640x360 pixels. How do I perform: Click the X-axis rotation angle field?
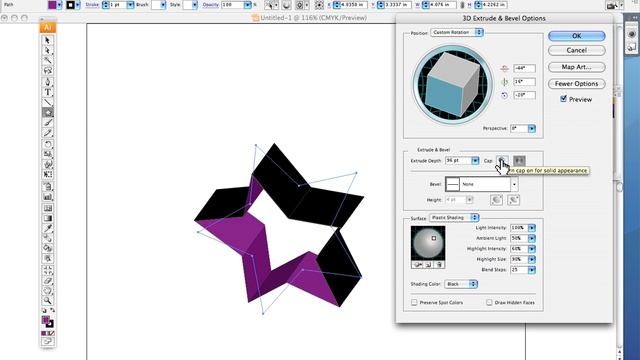(524, 69)
